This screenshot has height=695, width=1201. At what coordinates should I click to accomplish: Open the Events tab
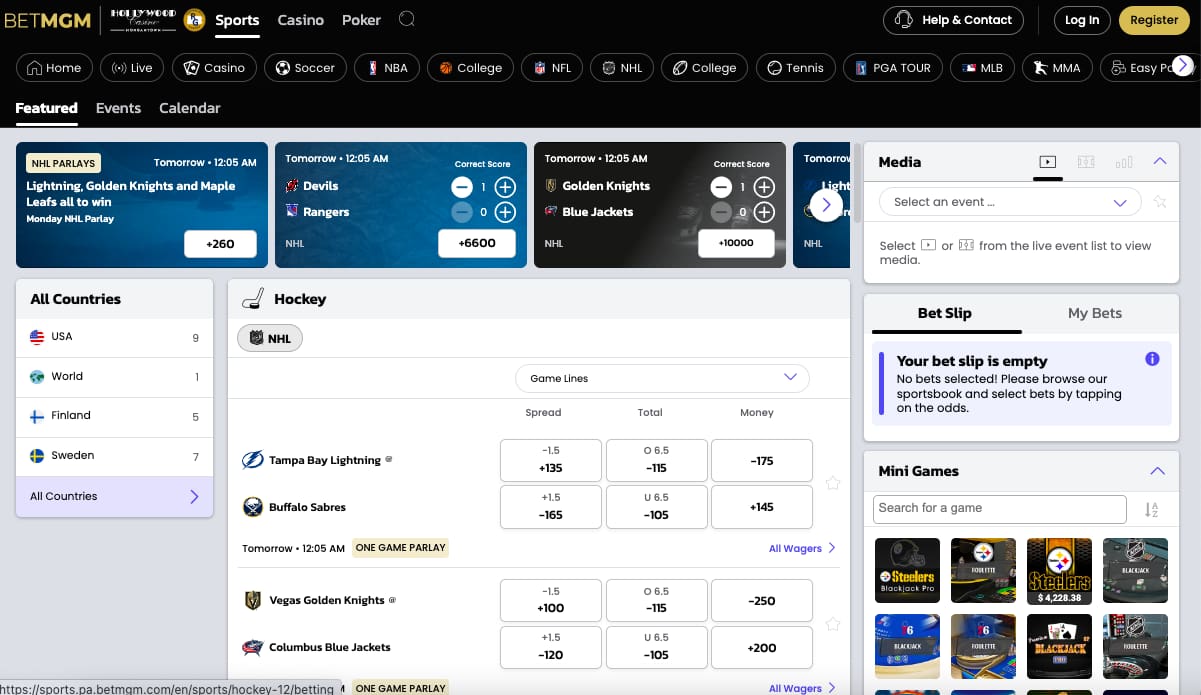click(x=118, y=108)
